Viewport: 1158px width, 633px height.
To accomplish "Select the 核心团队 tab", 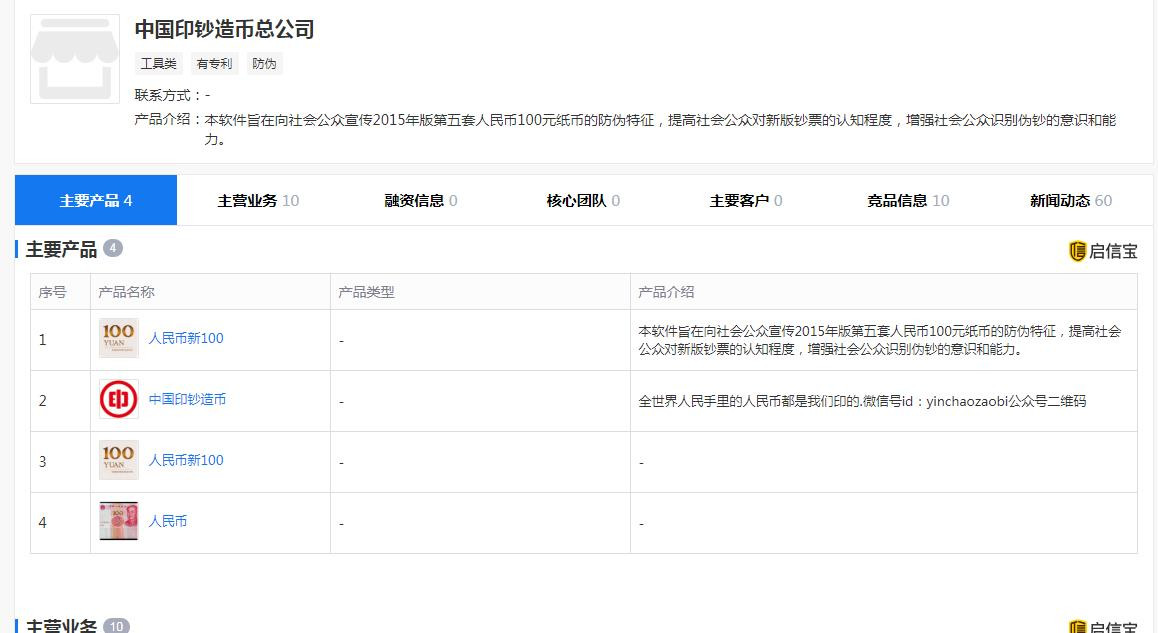I will click(x=583, y=201).
